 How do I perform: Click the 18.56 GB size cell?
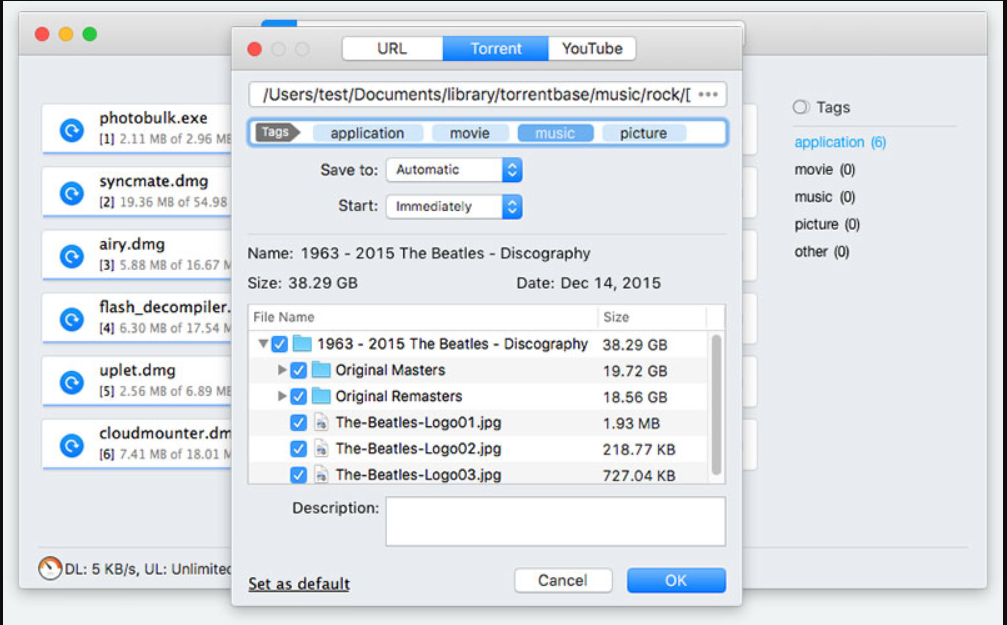pos(635,397)
